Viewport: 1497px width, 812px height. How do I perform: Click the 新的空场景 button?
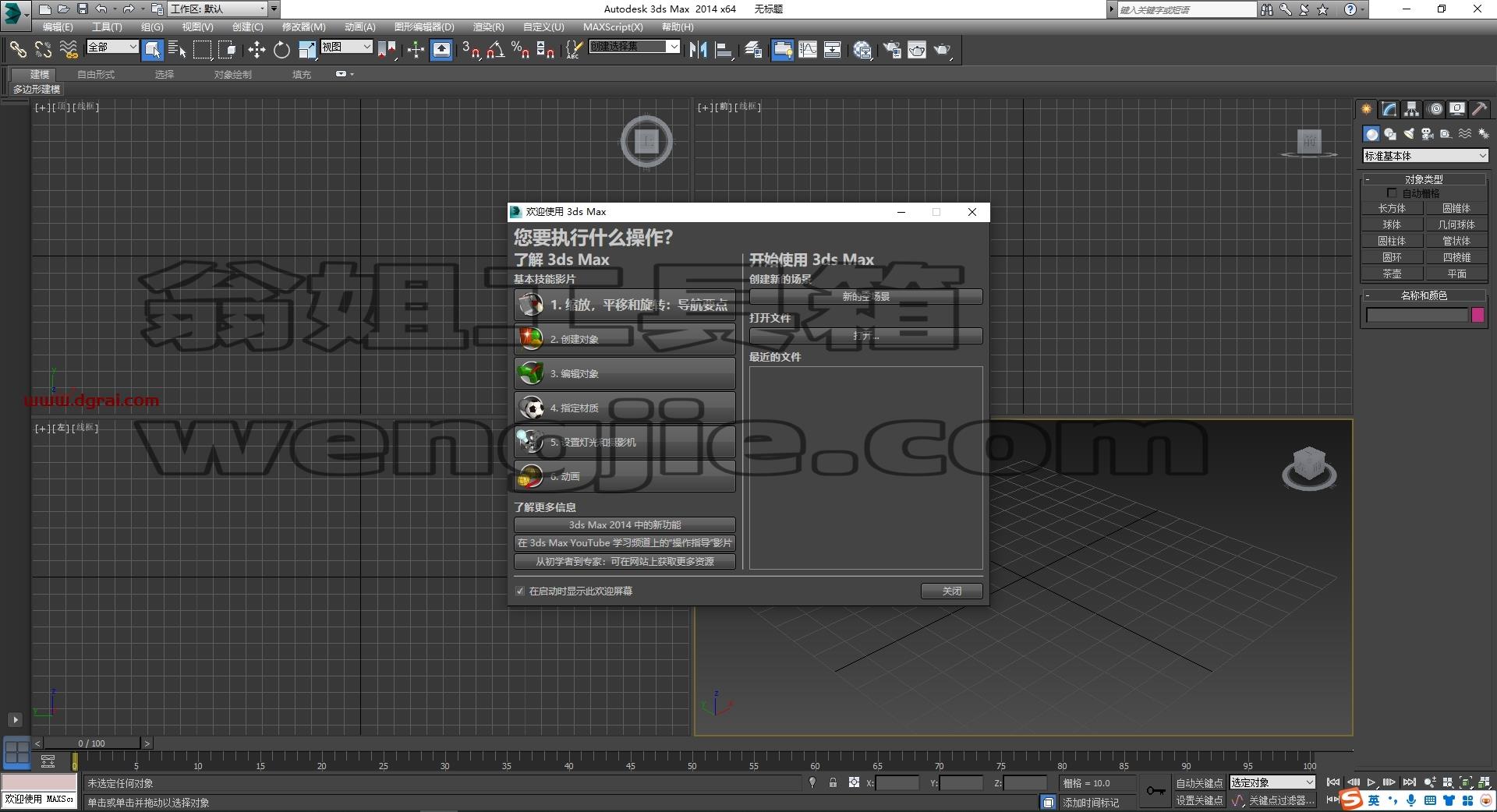(x=865, y=296)
